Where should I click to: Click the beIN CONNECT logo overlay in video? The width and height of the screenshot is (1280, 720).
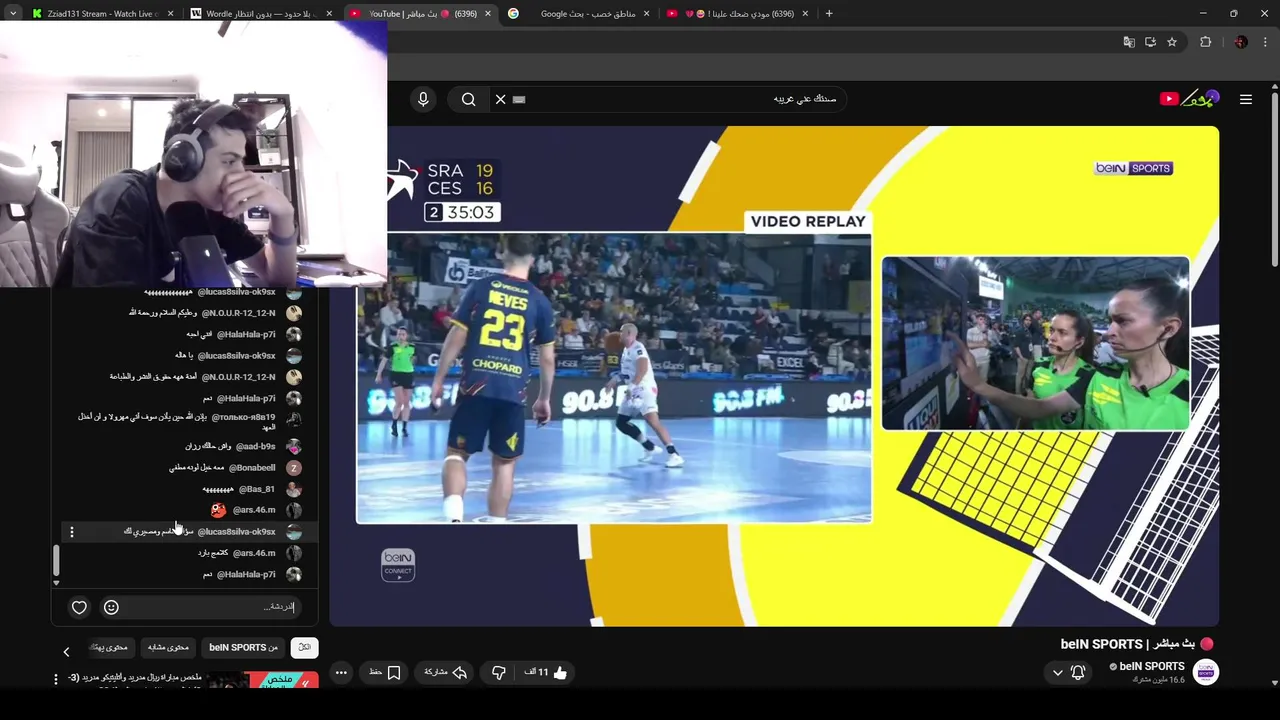point(398,564)
